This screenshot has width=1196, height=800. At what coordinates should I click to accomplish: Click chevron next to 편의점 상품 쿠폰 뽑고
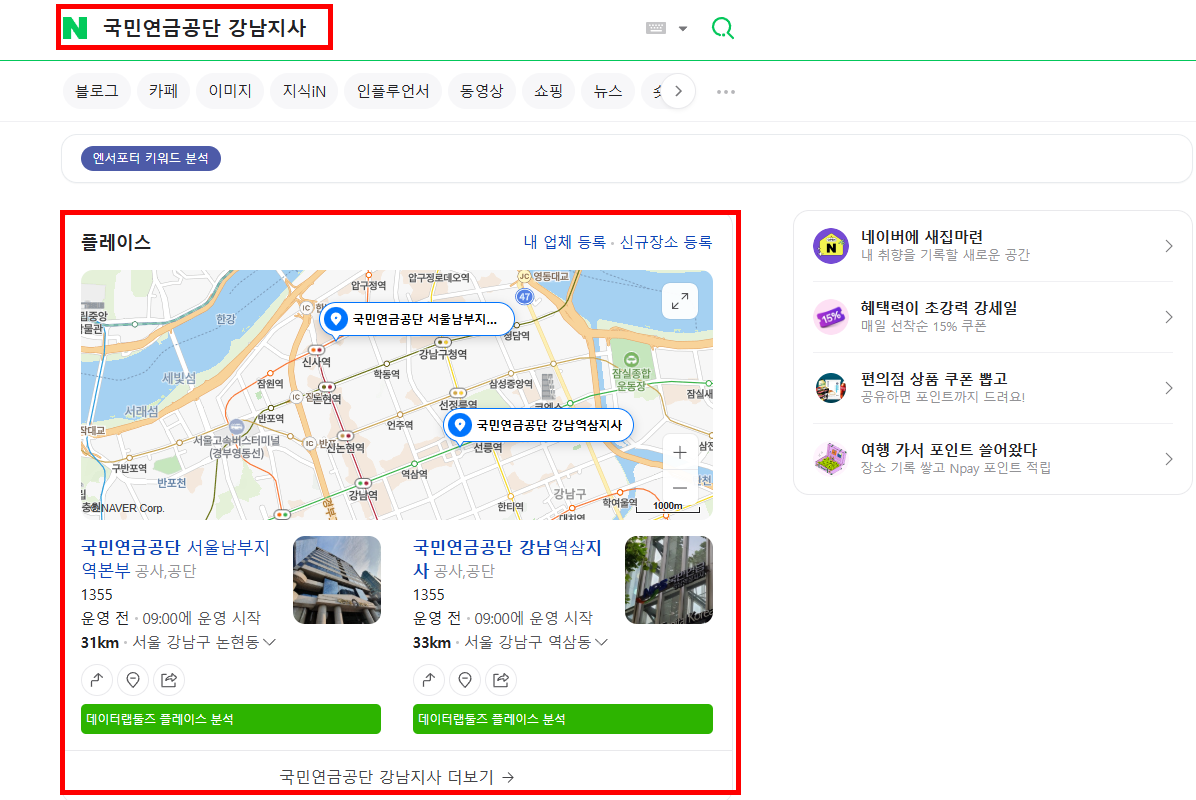pyautogui.click(x=1169, y=387)
